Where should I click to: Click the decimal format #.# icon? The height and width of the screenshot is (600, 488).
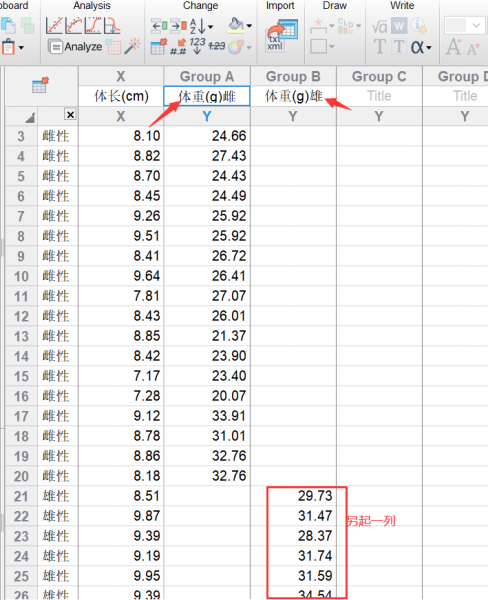178,47
